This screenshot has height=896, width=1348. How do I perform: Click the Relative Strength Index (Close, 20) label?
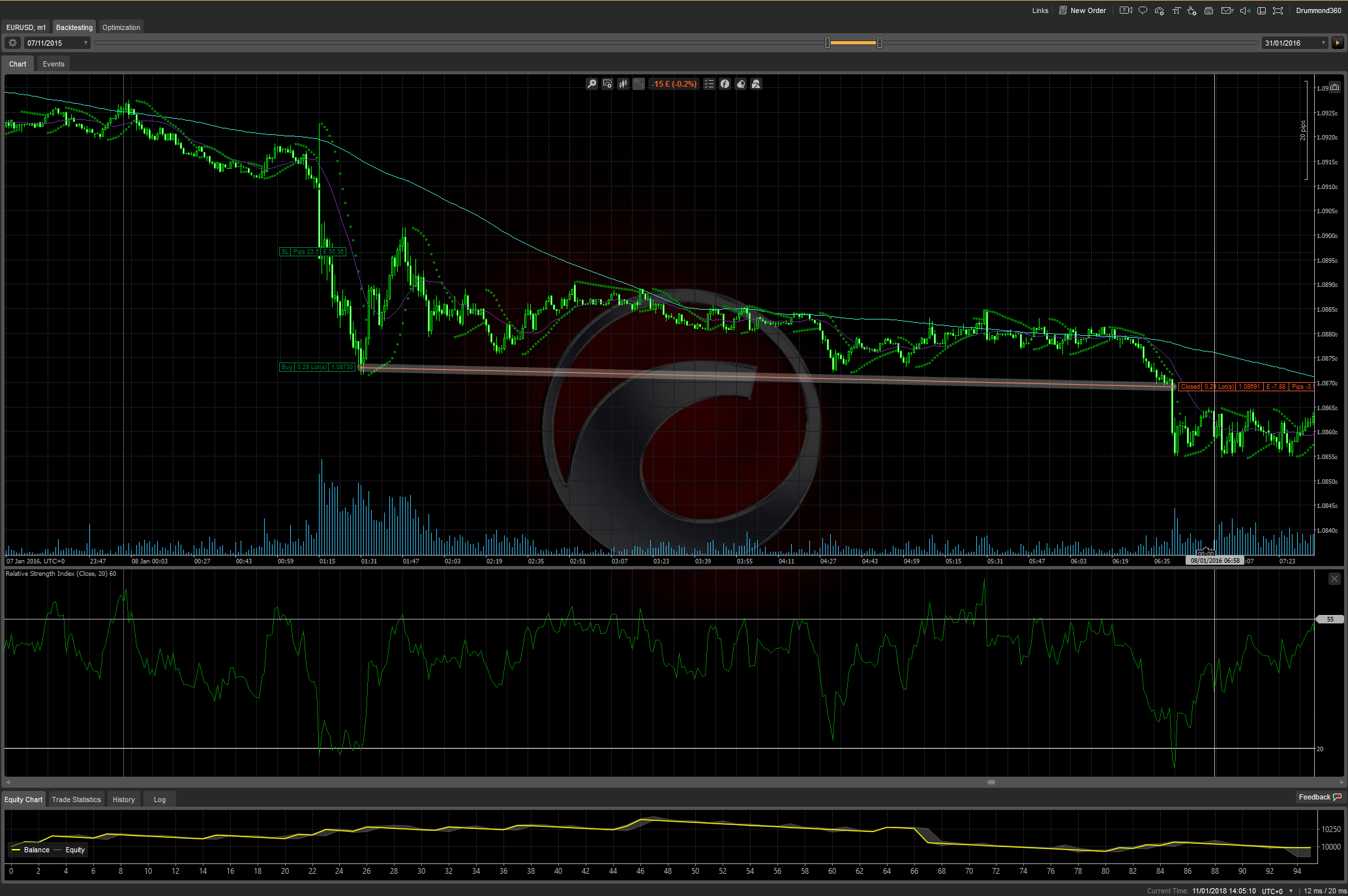tap(61, 574)
